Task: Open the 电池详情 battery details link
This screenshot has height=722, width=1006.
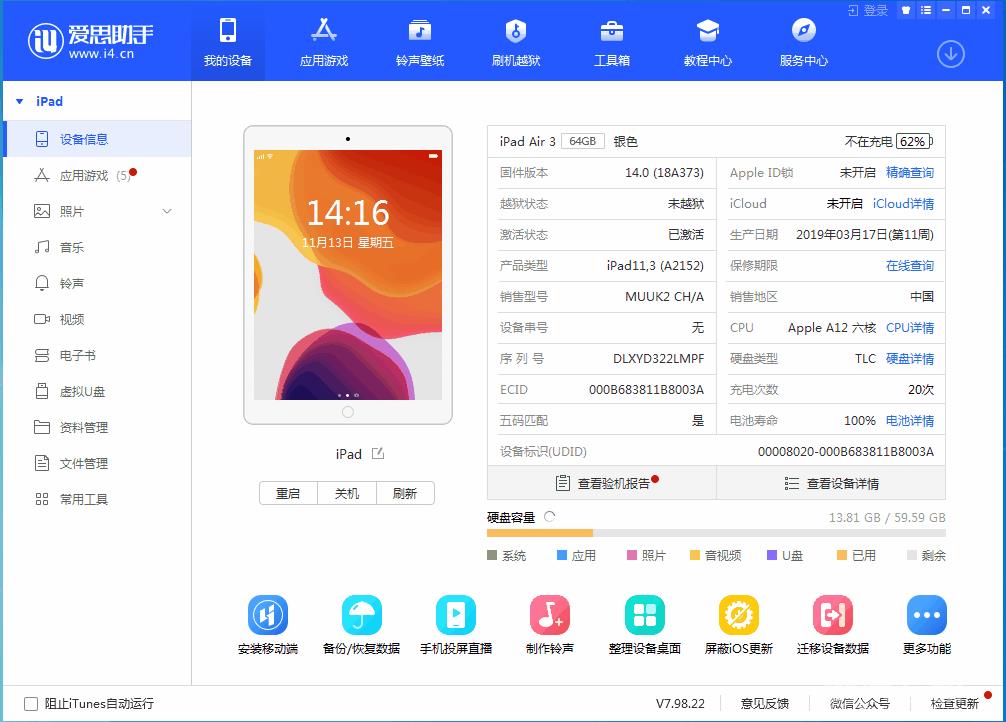Action: click(x=911, y=420)
